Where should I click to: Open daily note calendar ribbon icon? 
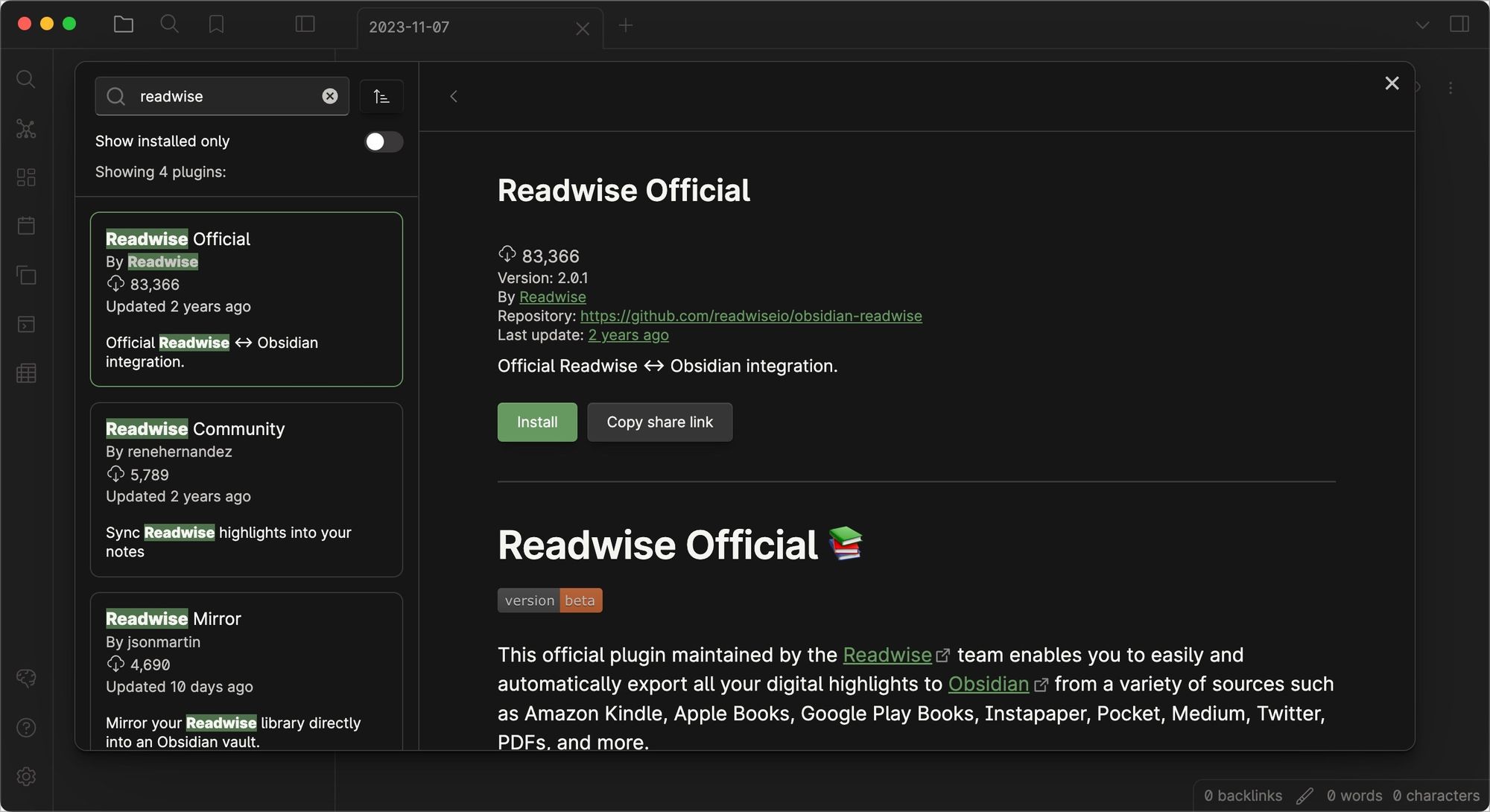(x=26, y=226)
